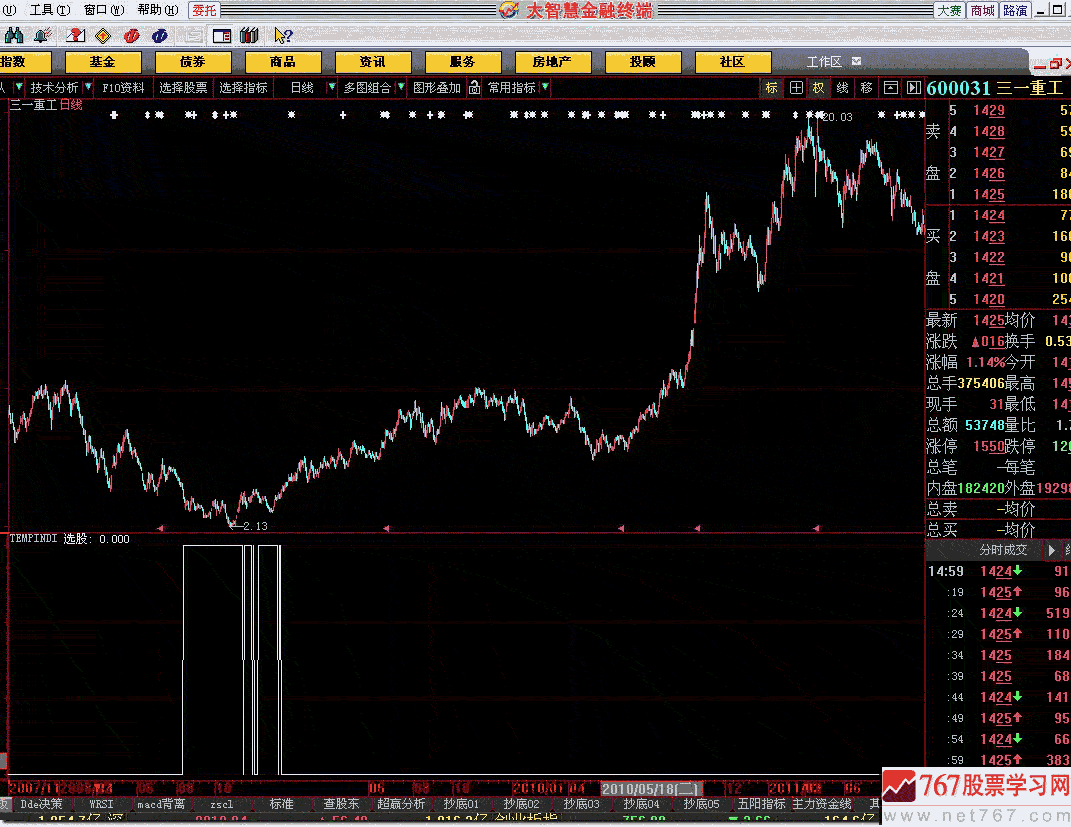The width and height of the screenshot is (1071, 827).
Task: Click the crosshair grid icon
Action: [x=796, y=87]
